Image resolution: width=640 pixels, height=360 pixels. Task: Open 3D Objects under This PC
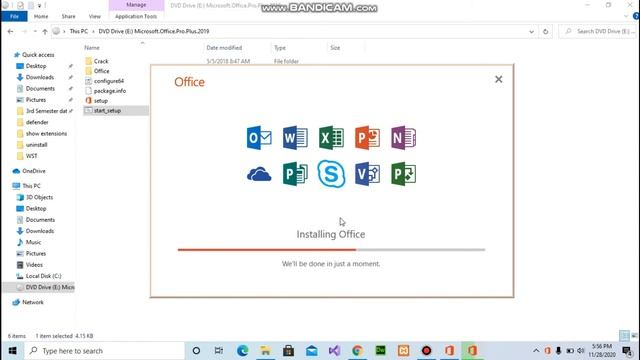(x=39, y=197)
